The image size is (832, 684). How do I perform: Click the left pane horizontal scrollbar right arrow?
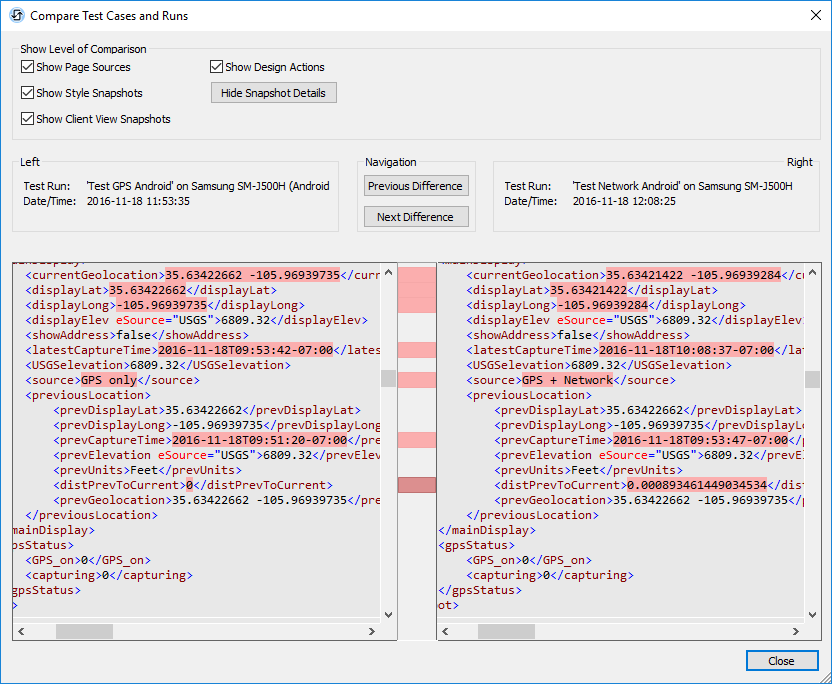[x=371, y=631]
